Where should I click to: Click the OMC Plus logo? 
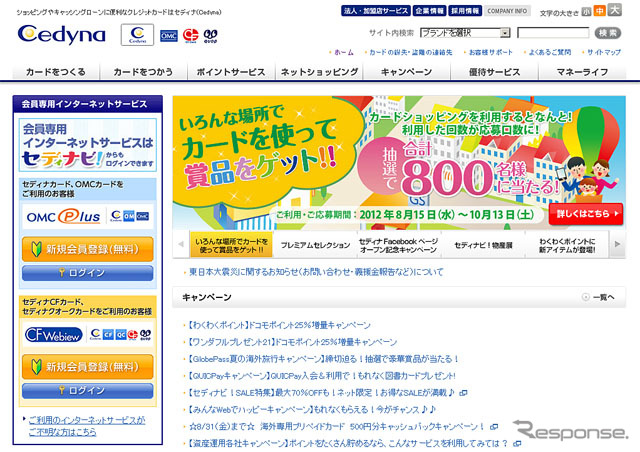[63, 216]
